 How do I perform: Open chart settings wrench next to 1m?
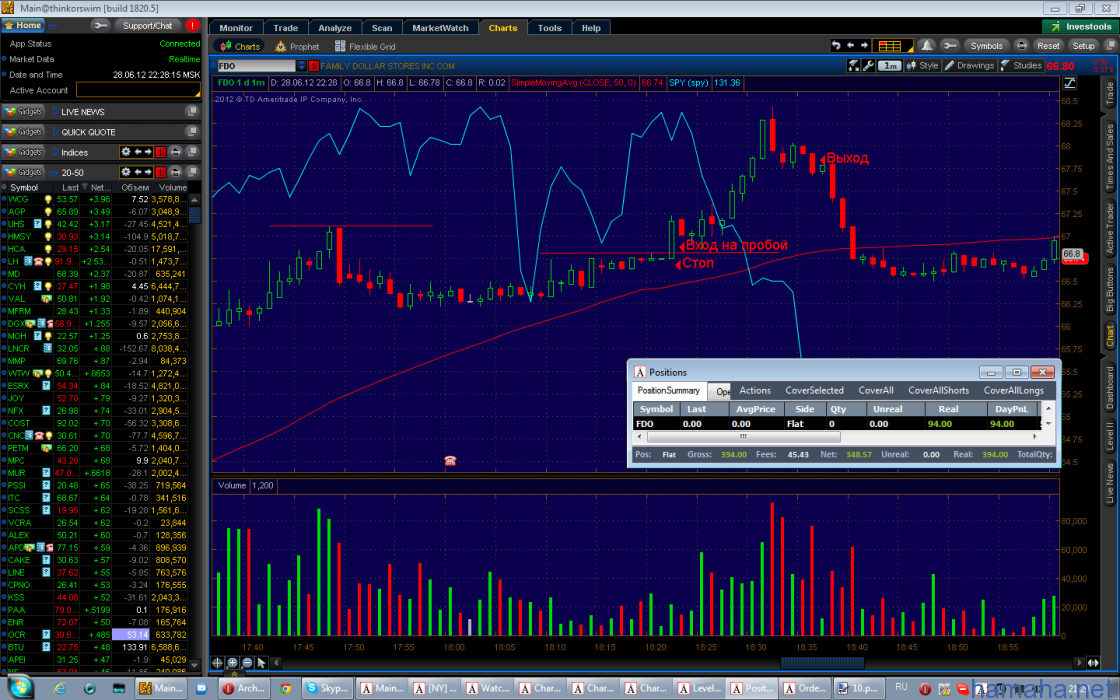[x=869, y=66]
